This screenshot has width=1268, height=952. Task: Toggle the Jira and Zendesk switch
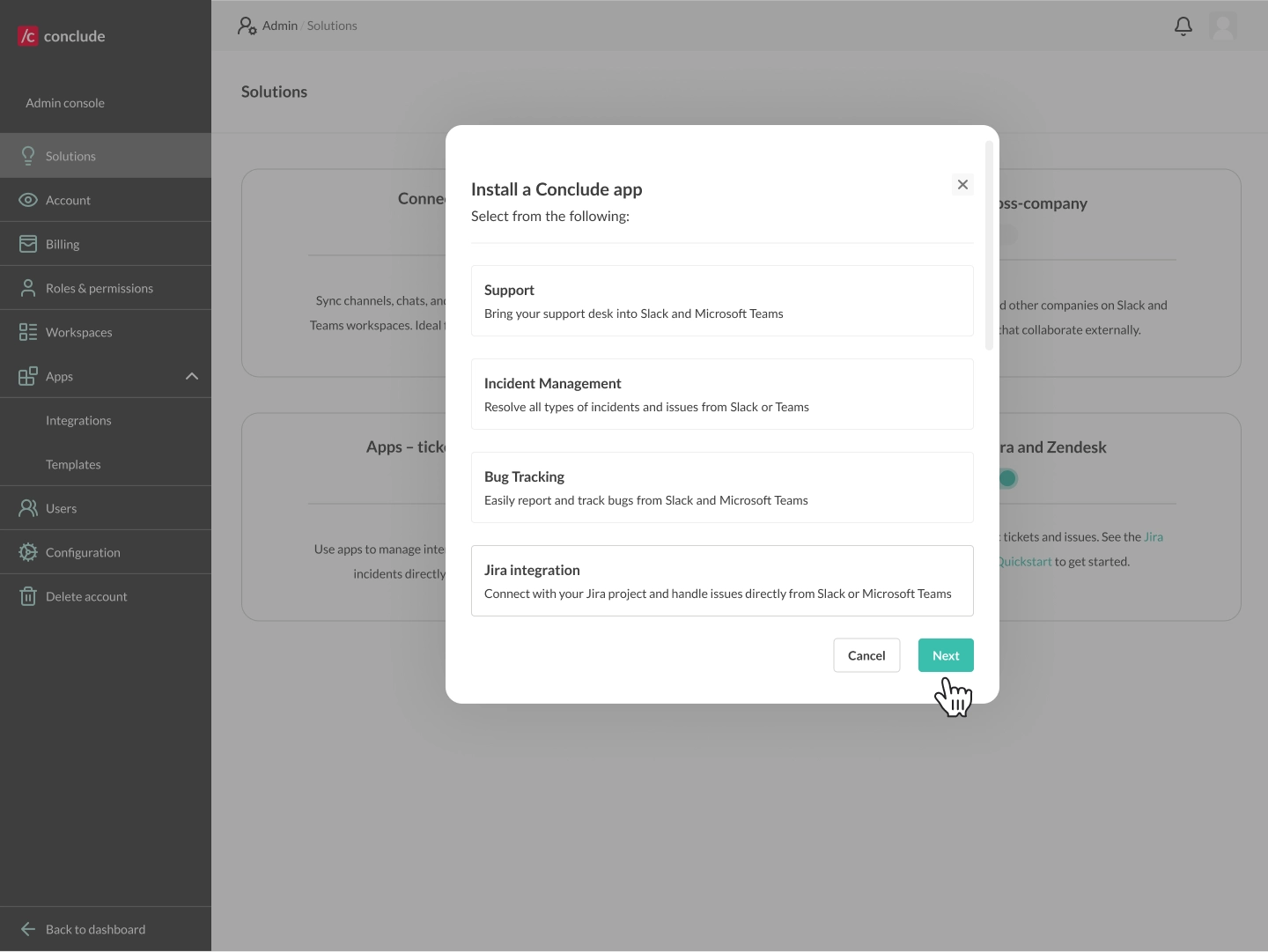1008,478
